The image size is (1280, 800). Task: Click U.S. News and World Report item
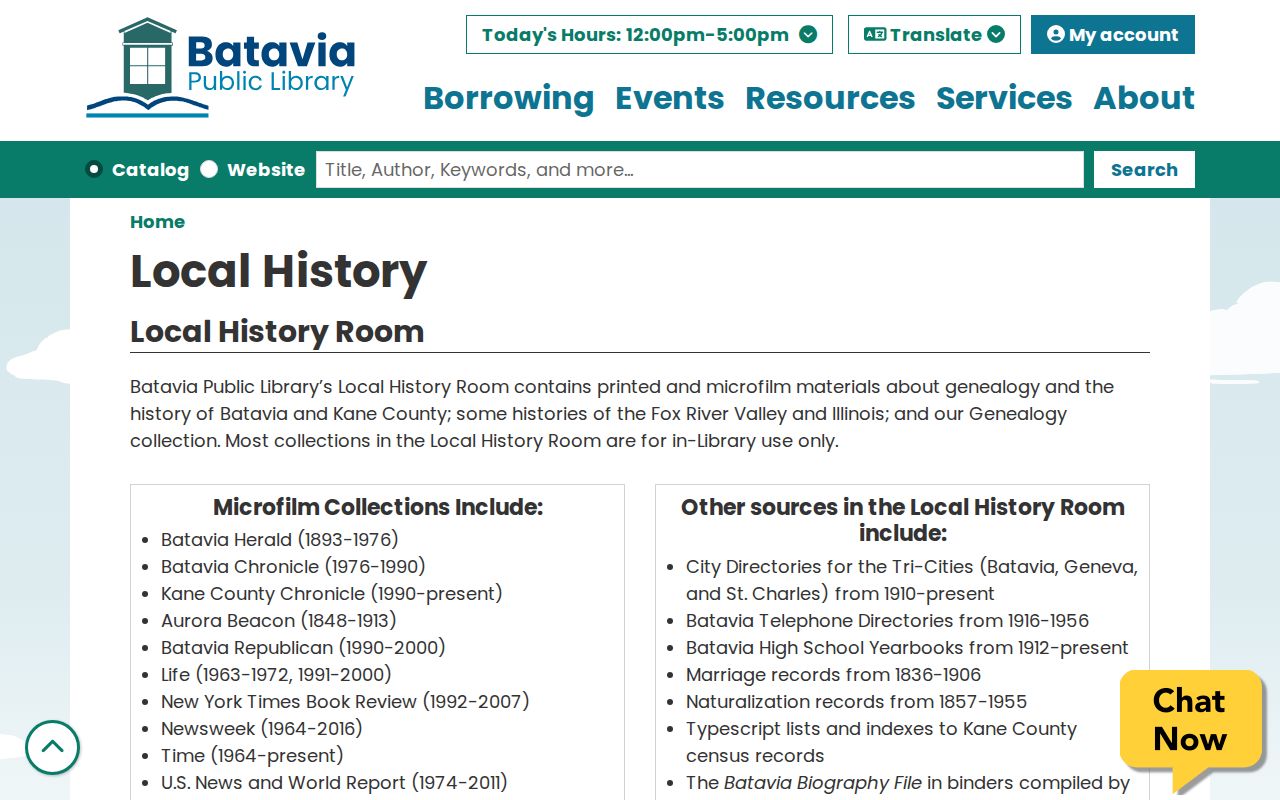[x=334, y=783]
